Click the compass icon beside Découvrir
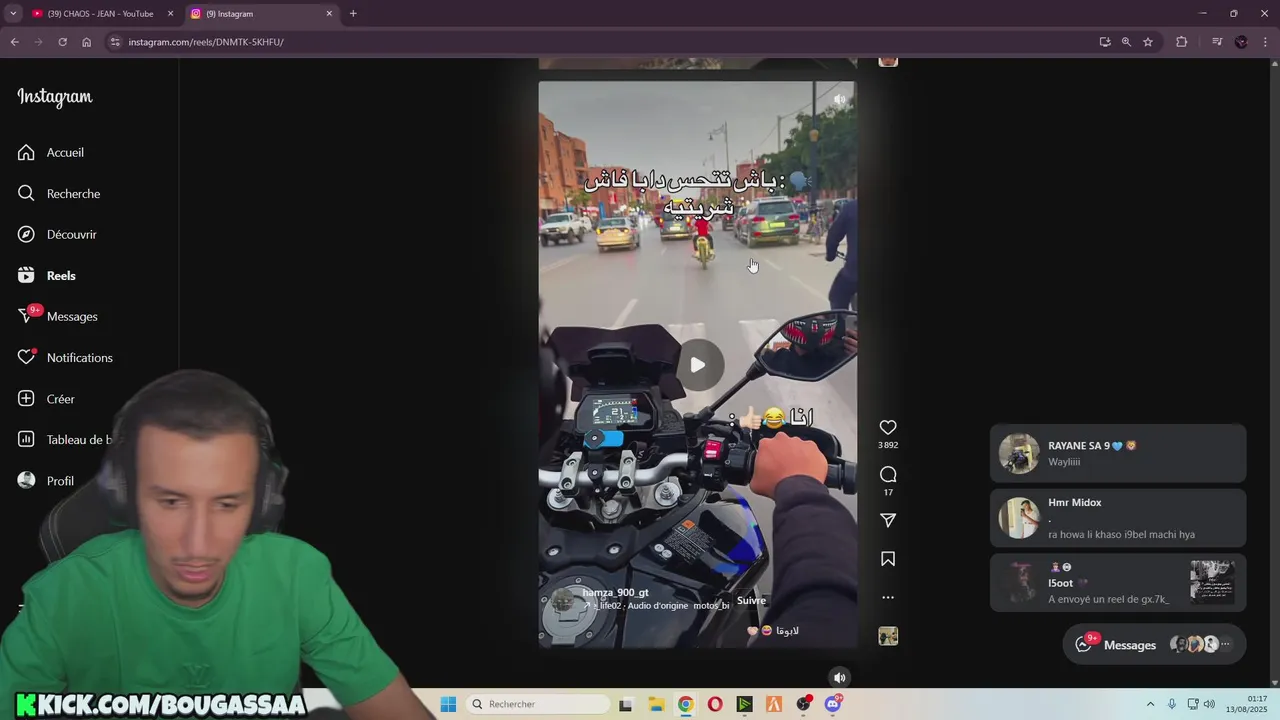 pos(26,234)
